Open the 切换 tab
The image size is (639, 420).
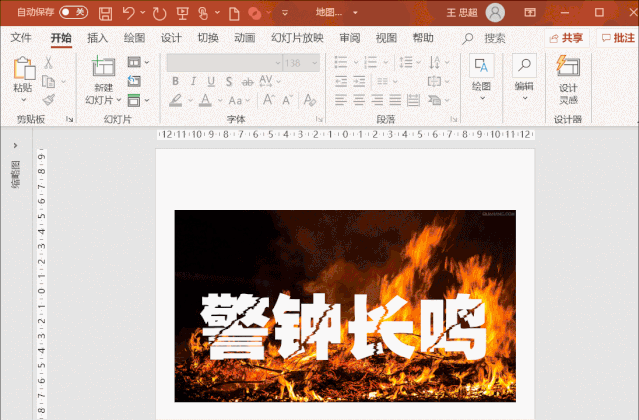coord(208,38)
